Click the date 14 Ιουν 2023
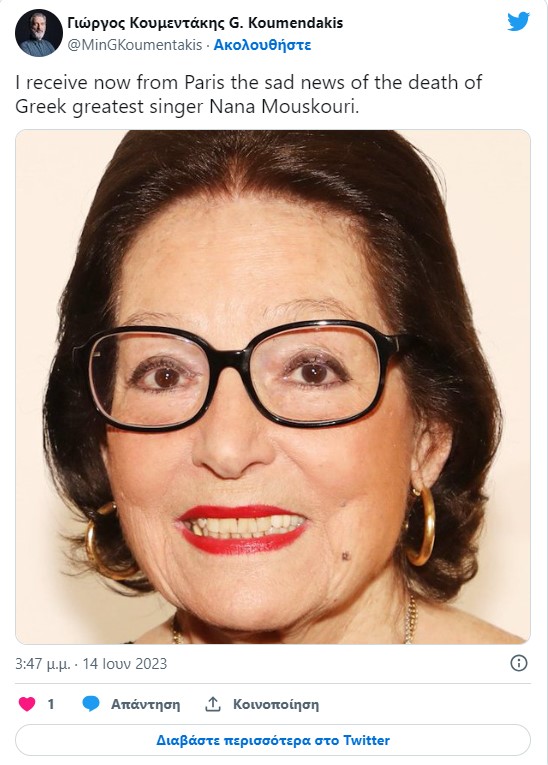548x765 pixels. [124, 664]
